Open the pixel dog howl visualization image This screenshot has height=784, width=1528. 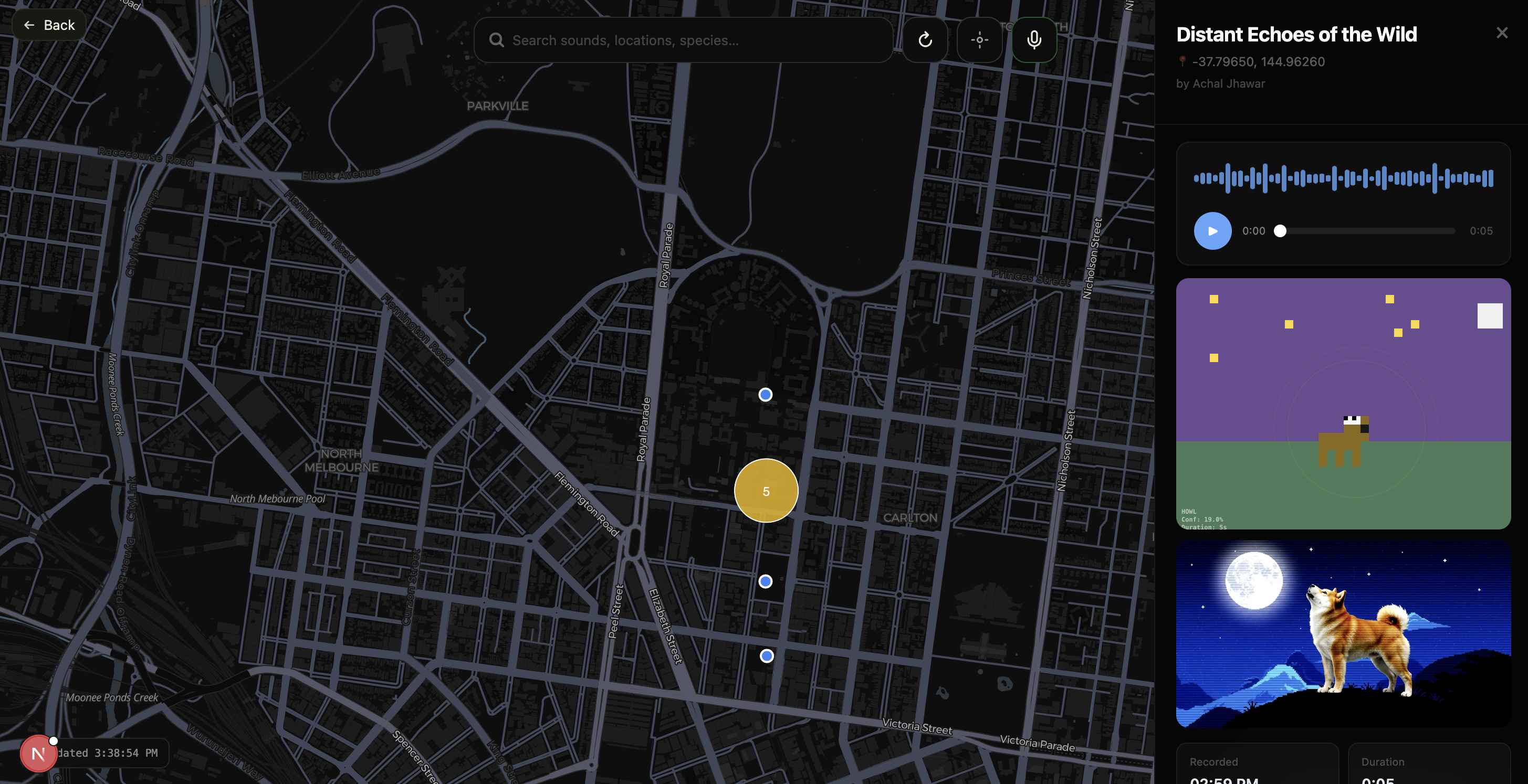tap(1343, 403)
